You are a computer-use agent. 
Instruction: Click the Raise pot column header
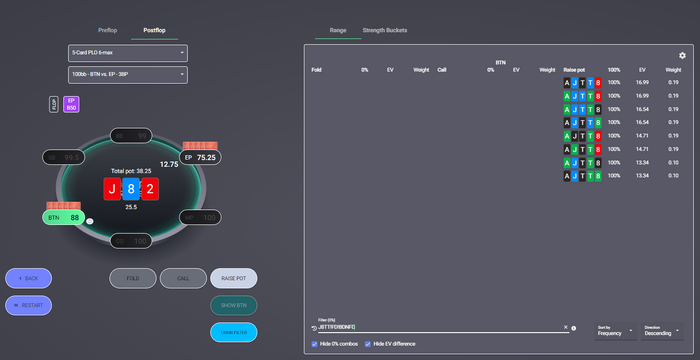(574, 70)
